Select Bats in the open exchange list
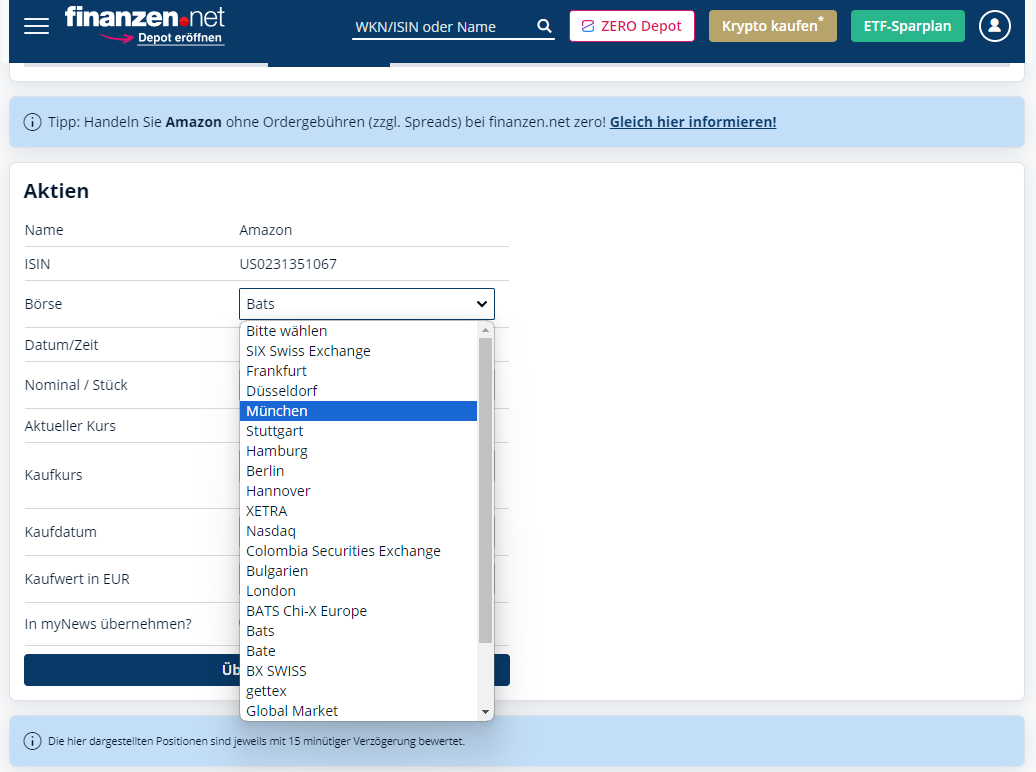This screenshot has height=772, width=1036. pos(358,631)
